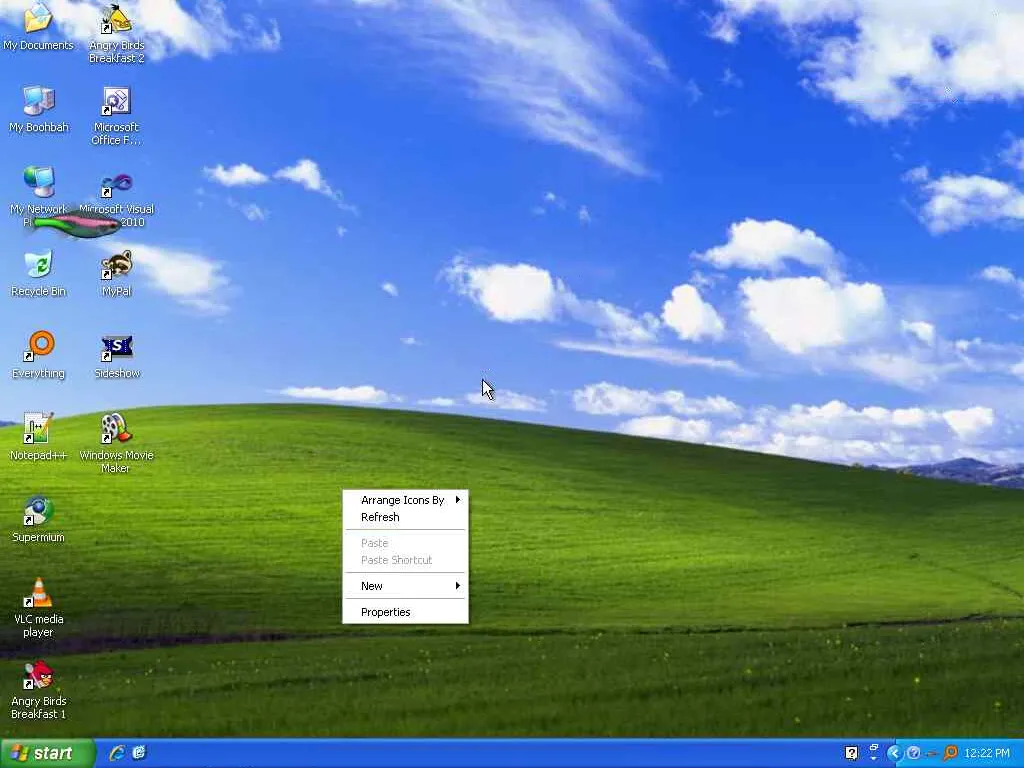The image size is (1024, 768).
Task: Select the MyPal browser shortcut
Action: coord(116,273)
